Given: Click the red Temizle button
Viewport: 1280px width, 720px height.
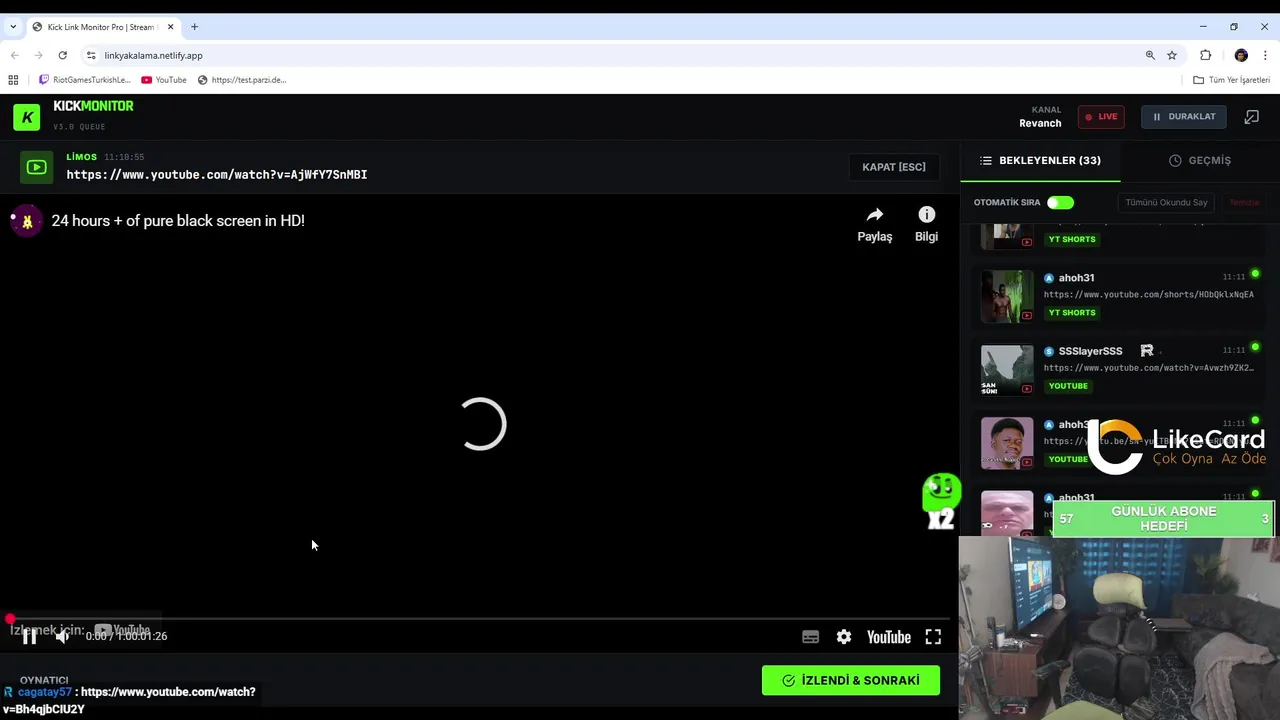Looking at the screenshot, I should (1244, 203).
